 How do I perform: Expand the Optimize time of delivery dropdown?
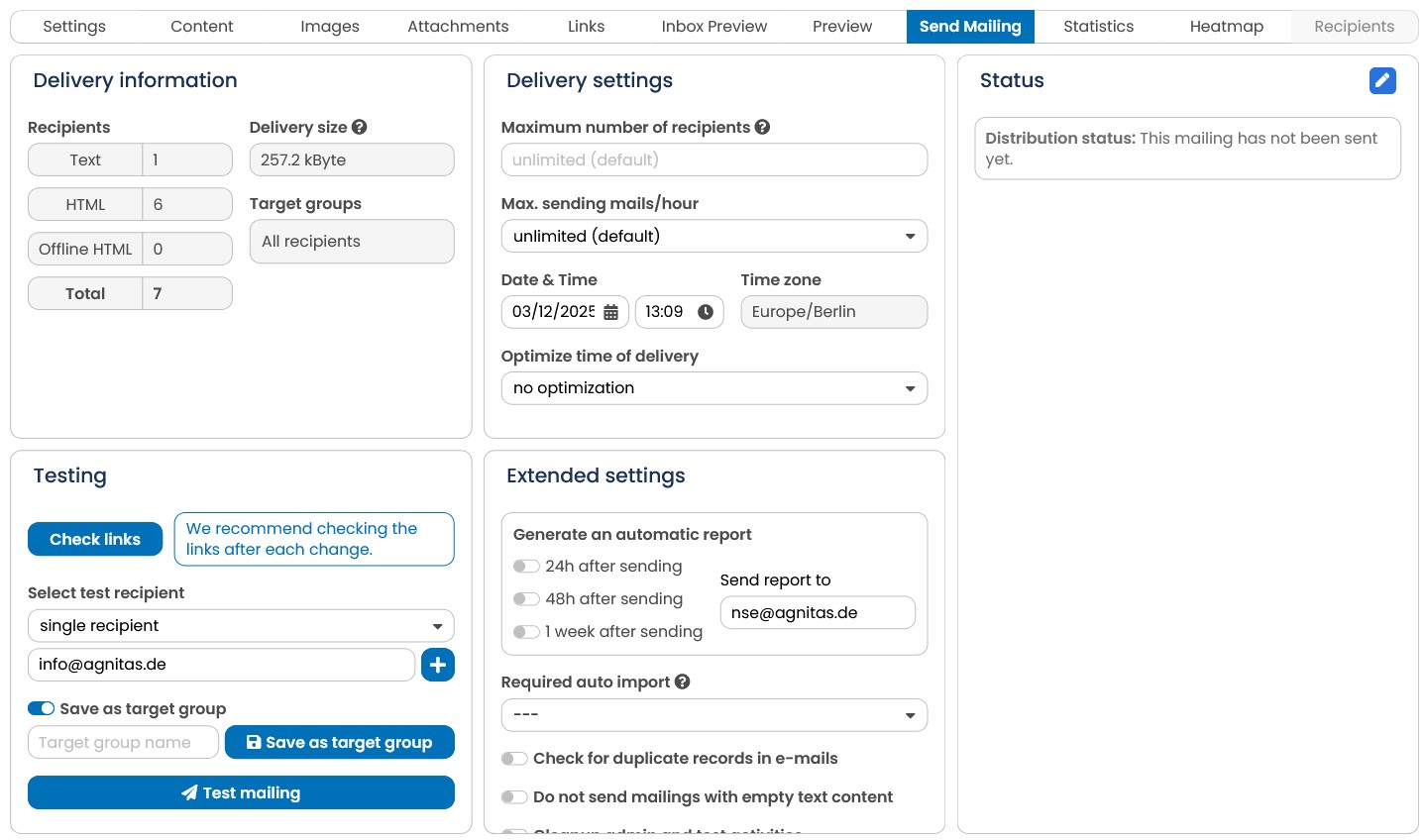(714, 388)
